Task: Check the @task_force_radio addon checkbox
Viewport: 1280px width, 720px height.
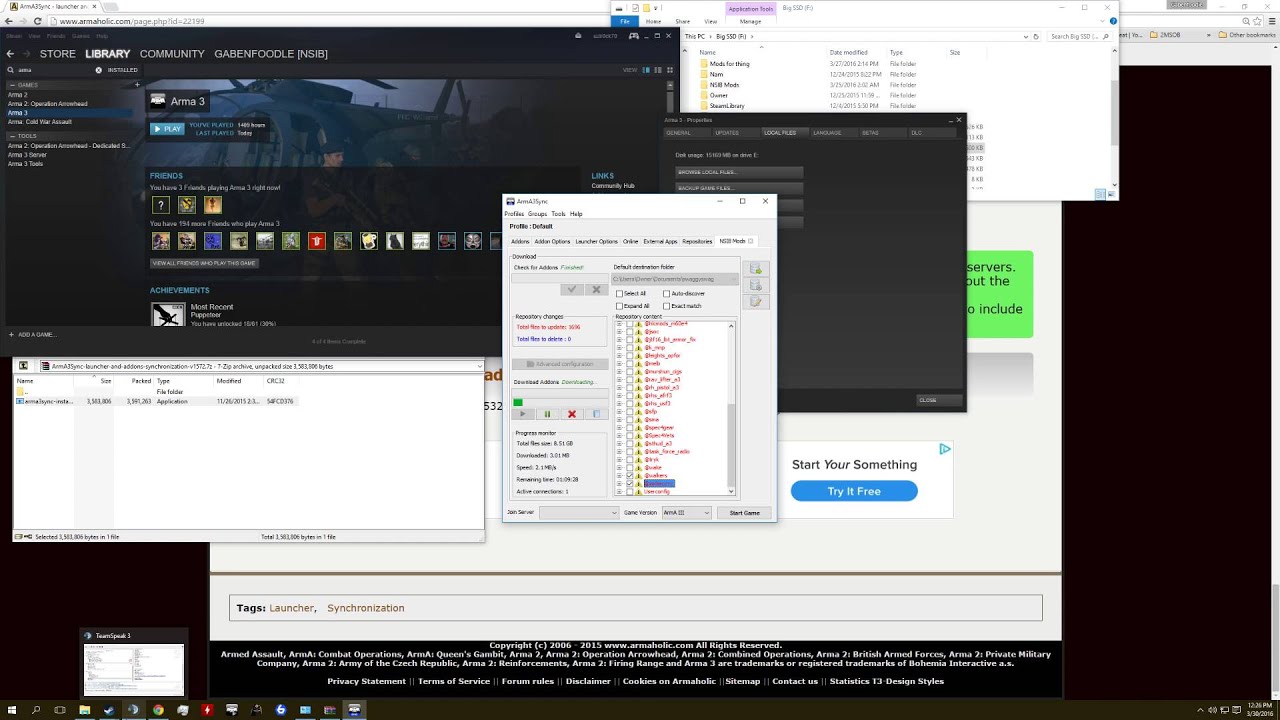Action: [x=629, y=451]
